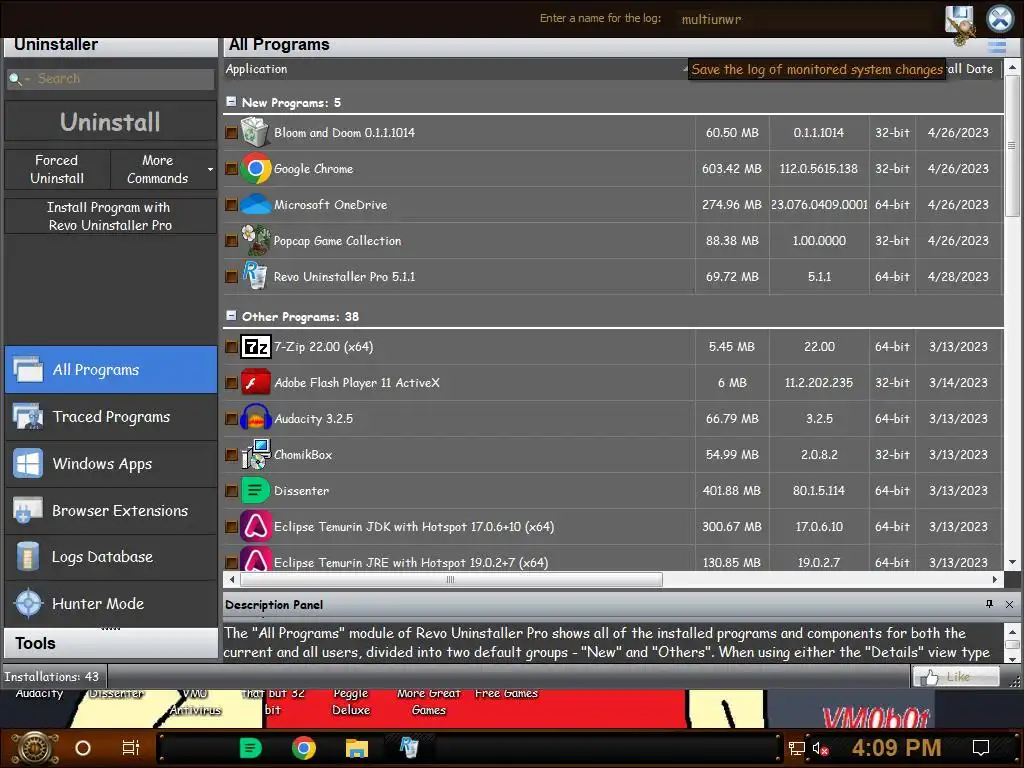Expand the Tools section header
This screenshot has height=768, width=1024.
[x=111, y=643]
